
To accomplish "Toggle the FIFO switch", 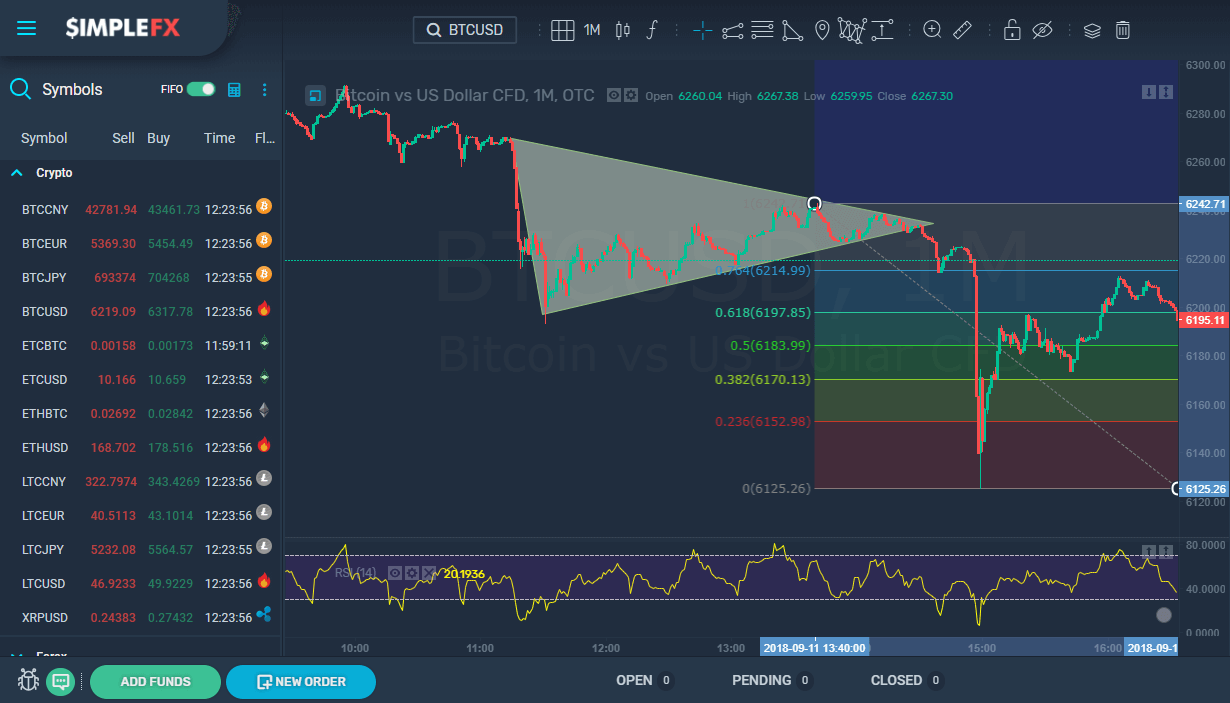I will [201, 89].
